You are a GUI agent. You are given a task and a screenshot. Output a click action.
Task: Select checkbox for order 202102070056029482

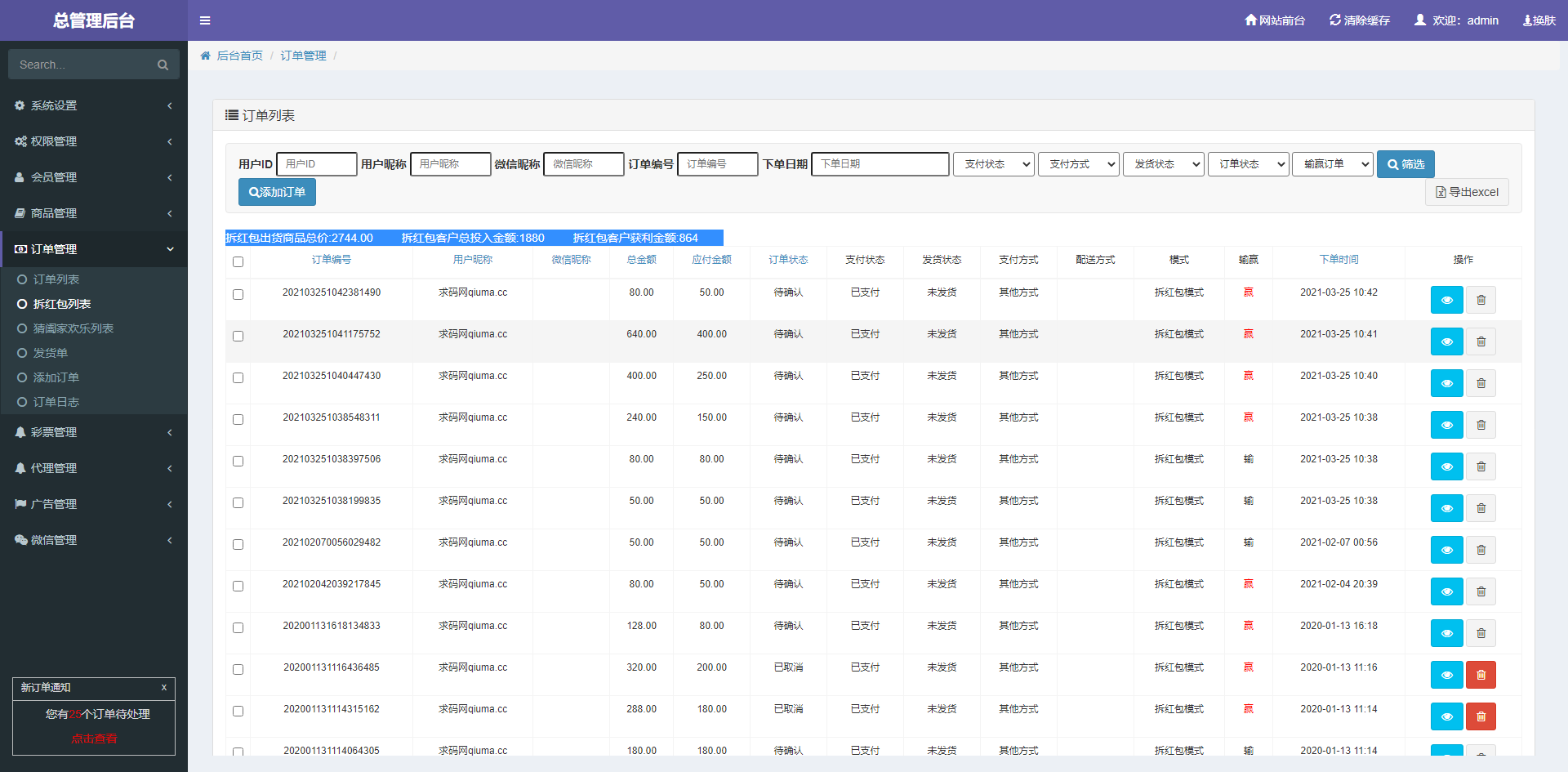(238, 544)
